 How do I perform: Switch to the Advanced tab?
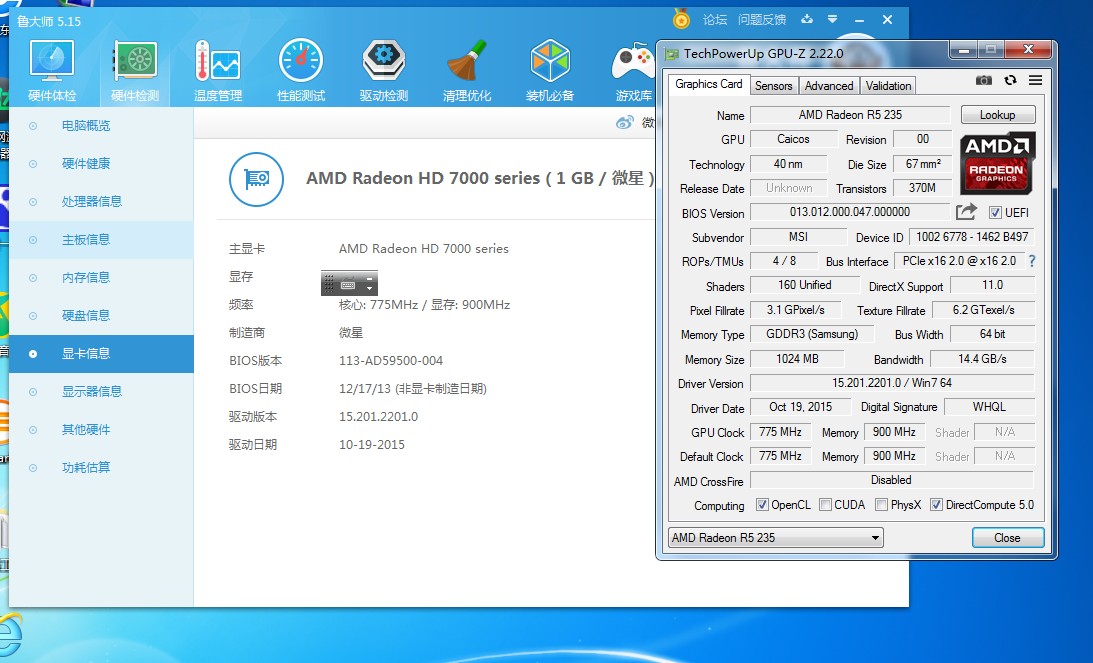(x=829, y=86)
